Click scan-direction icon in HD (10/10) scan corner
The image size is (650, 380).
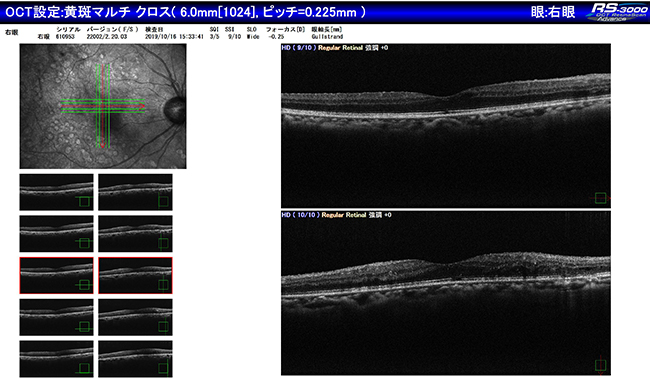600,365
